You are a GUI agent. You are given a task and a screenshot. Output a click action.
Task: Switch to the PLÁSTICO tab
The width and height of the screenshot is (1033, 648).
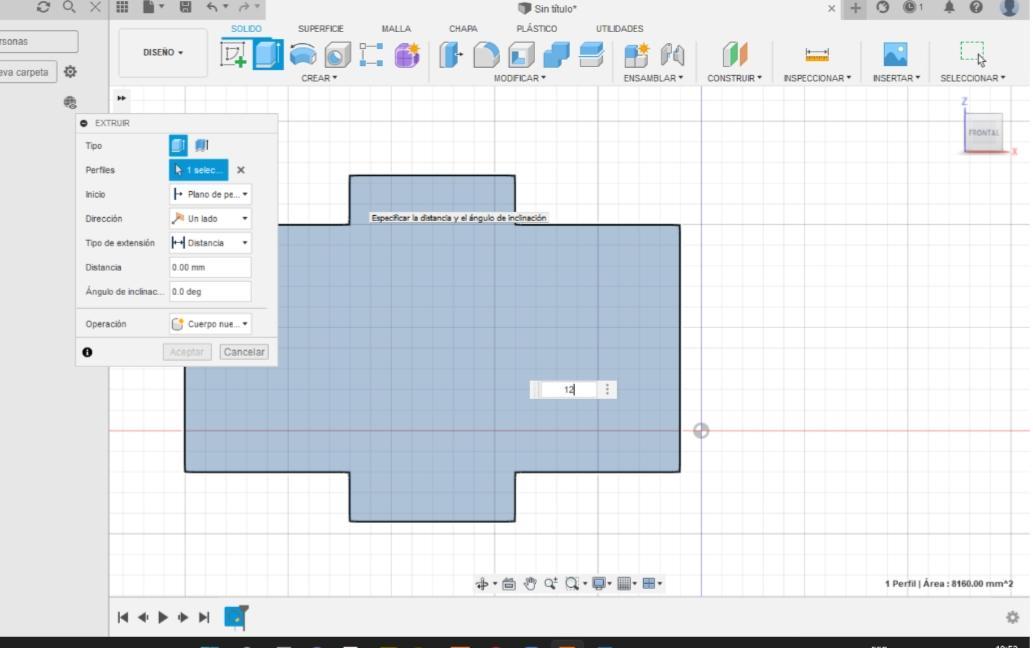[x=536, y=28]
